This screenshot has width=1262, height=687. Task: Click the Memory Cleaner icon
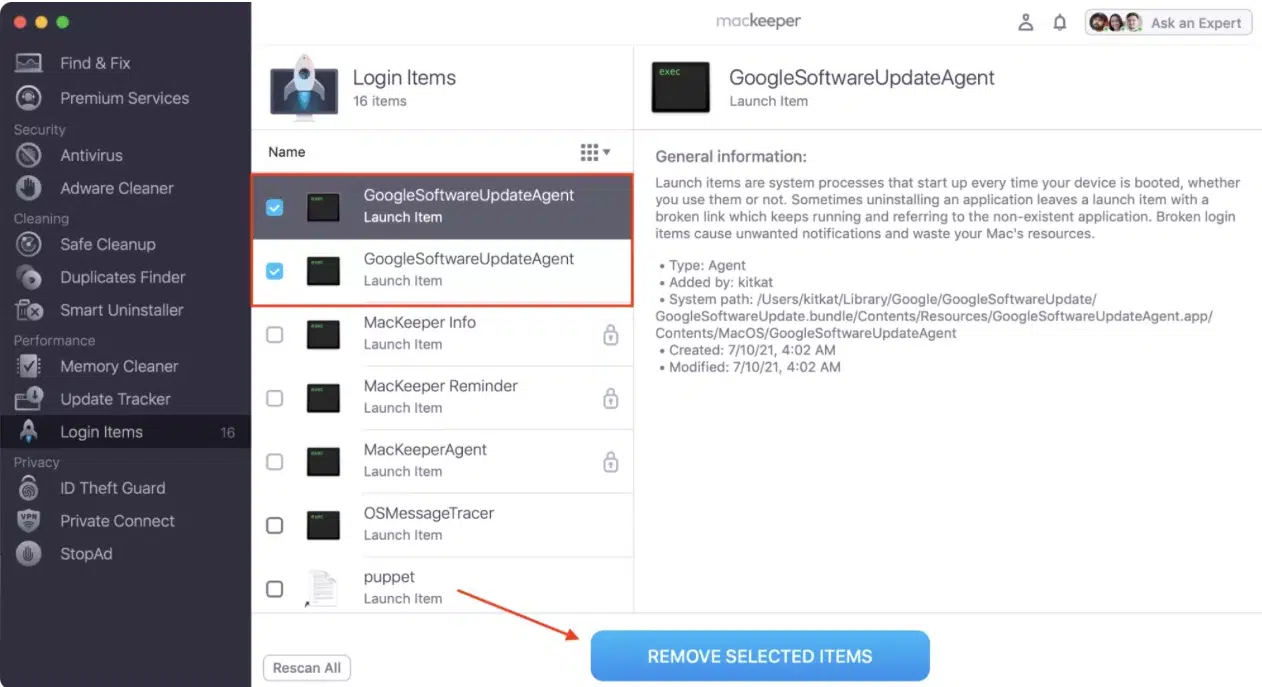tap(29, 366)
